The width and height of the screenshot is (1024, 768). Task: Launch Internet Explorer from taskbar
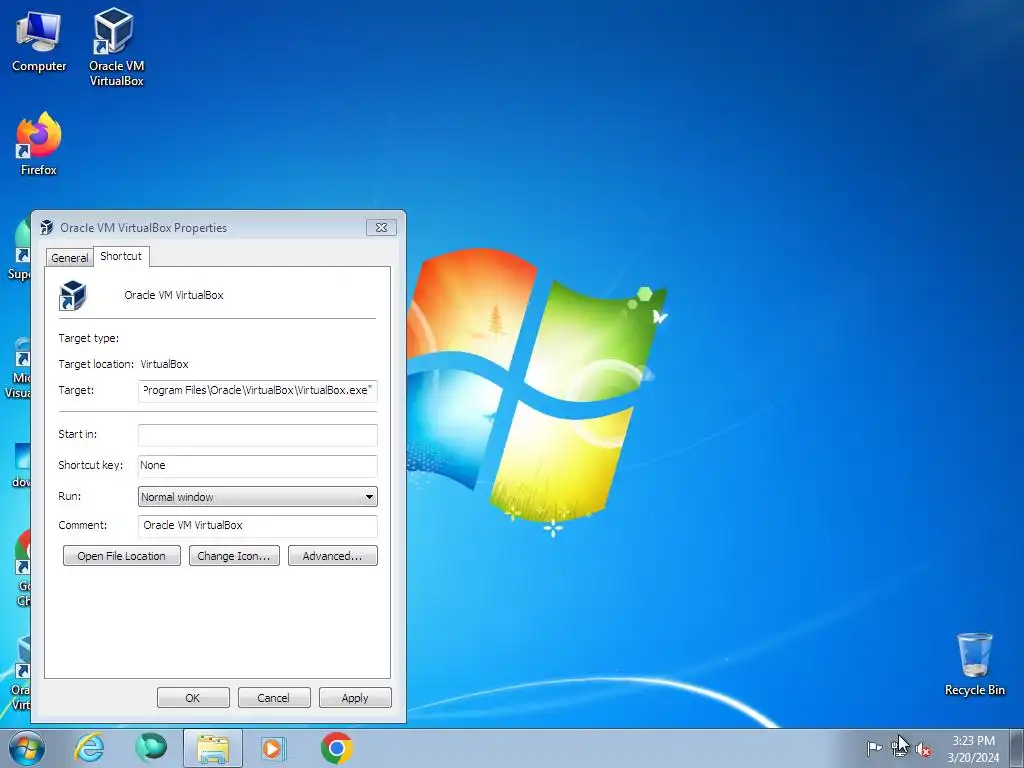89,748
